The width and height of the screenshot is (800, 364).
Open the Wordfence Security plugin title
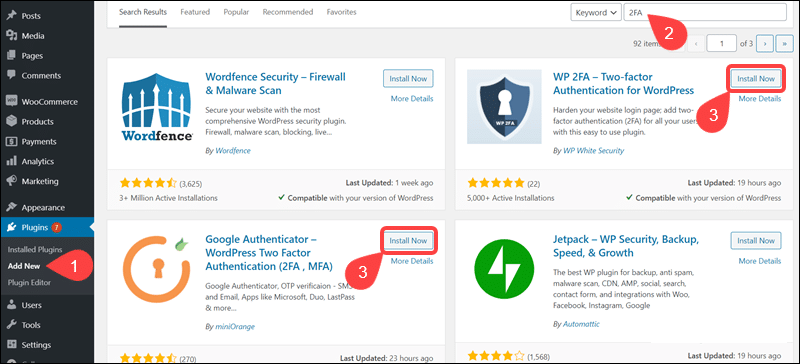(276, 84)
